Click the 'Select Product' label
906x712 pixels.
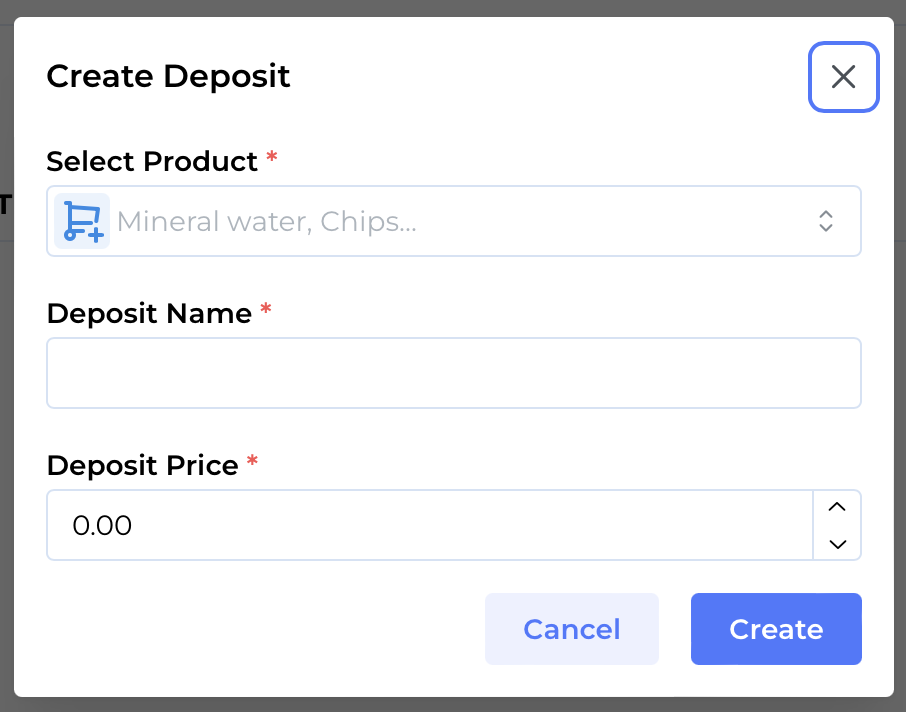point(152,161)
